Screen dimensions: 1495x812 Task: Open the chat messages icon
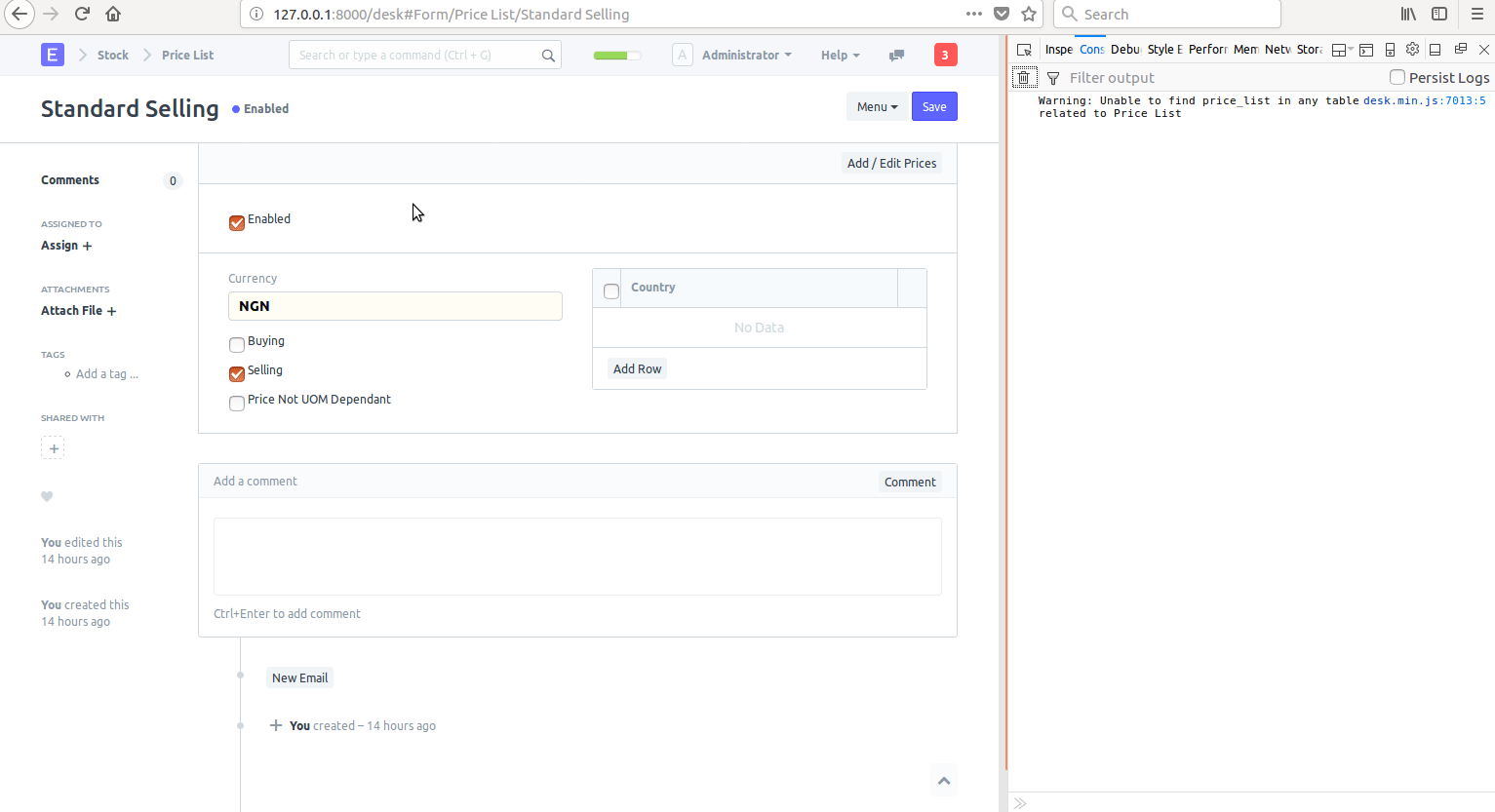coord(896,56)
